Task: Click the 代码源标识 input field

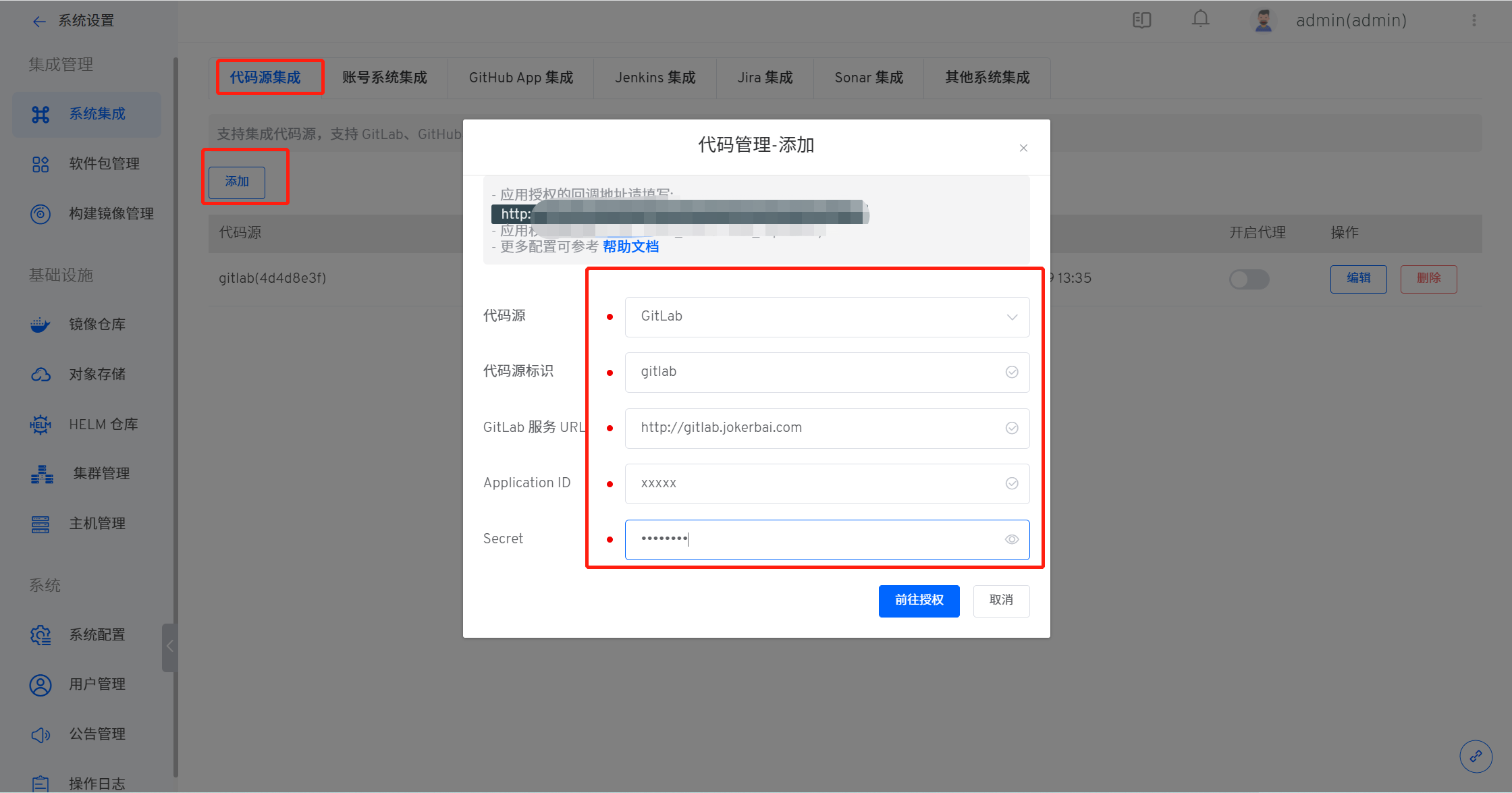Action: point(827,372)
